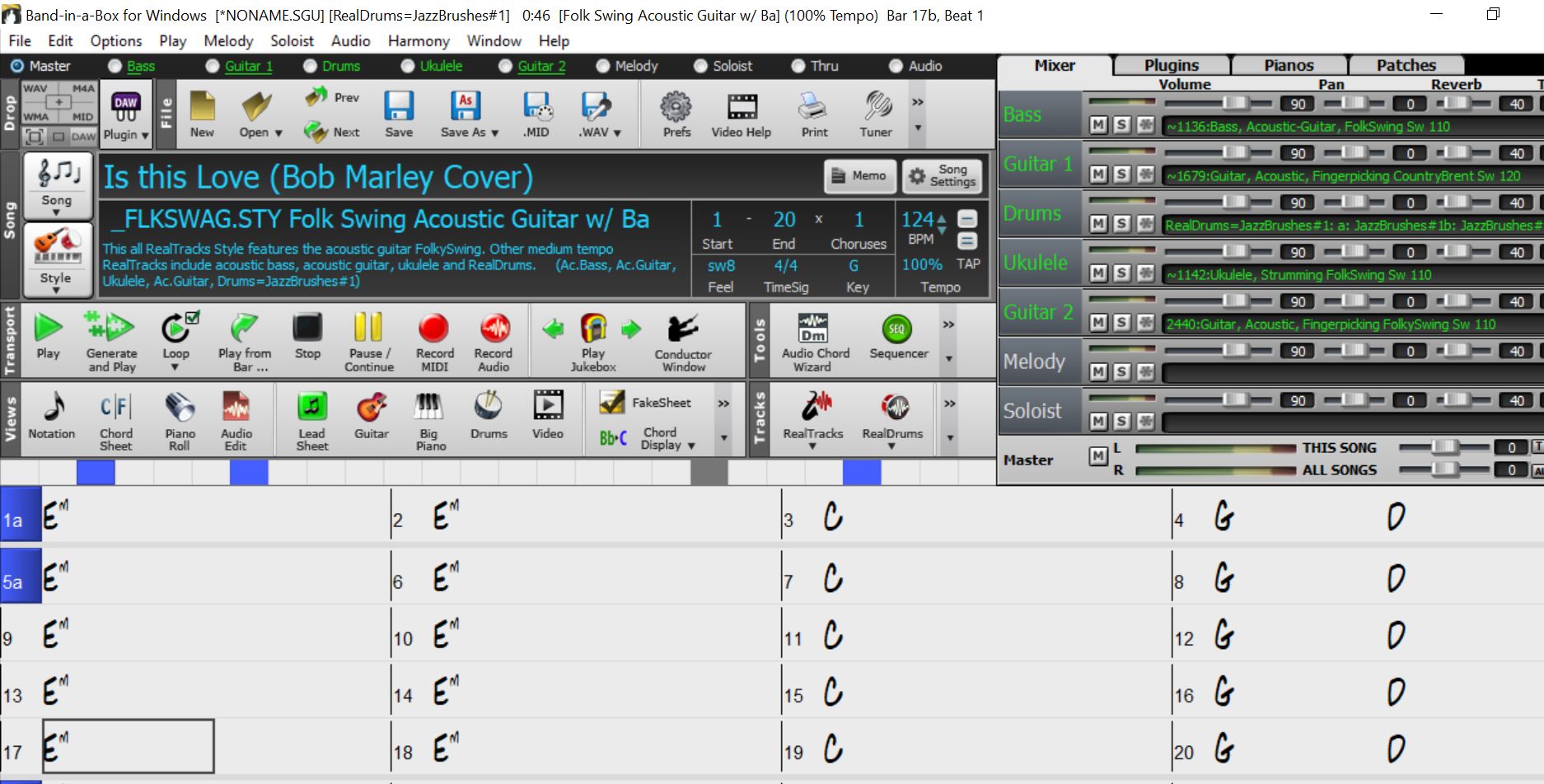Click the Memo button

click(859, 175)
